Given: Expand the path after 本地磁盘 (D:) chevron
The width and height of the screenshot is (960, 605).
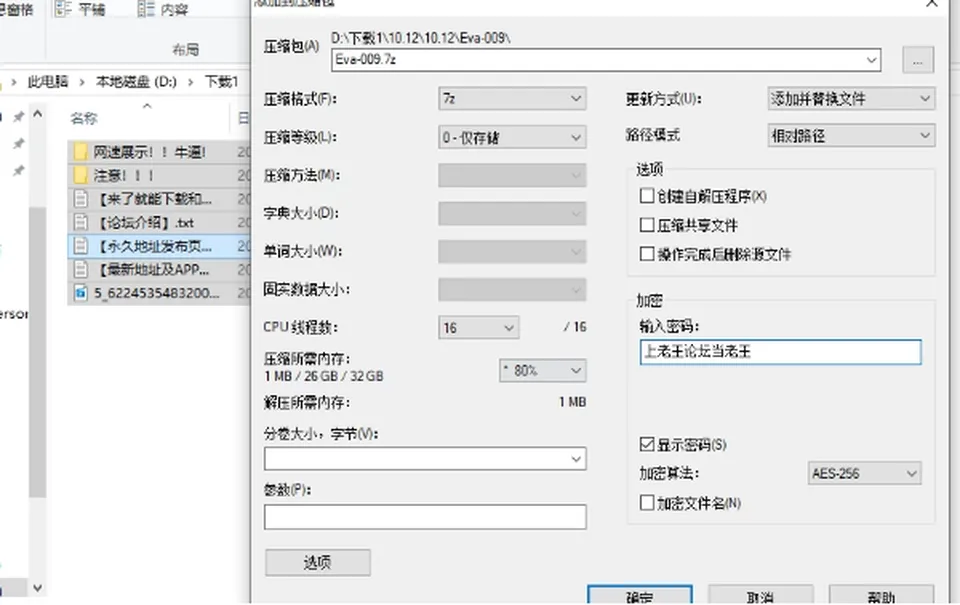Looking at the screenshot, I should click(190, 82).
